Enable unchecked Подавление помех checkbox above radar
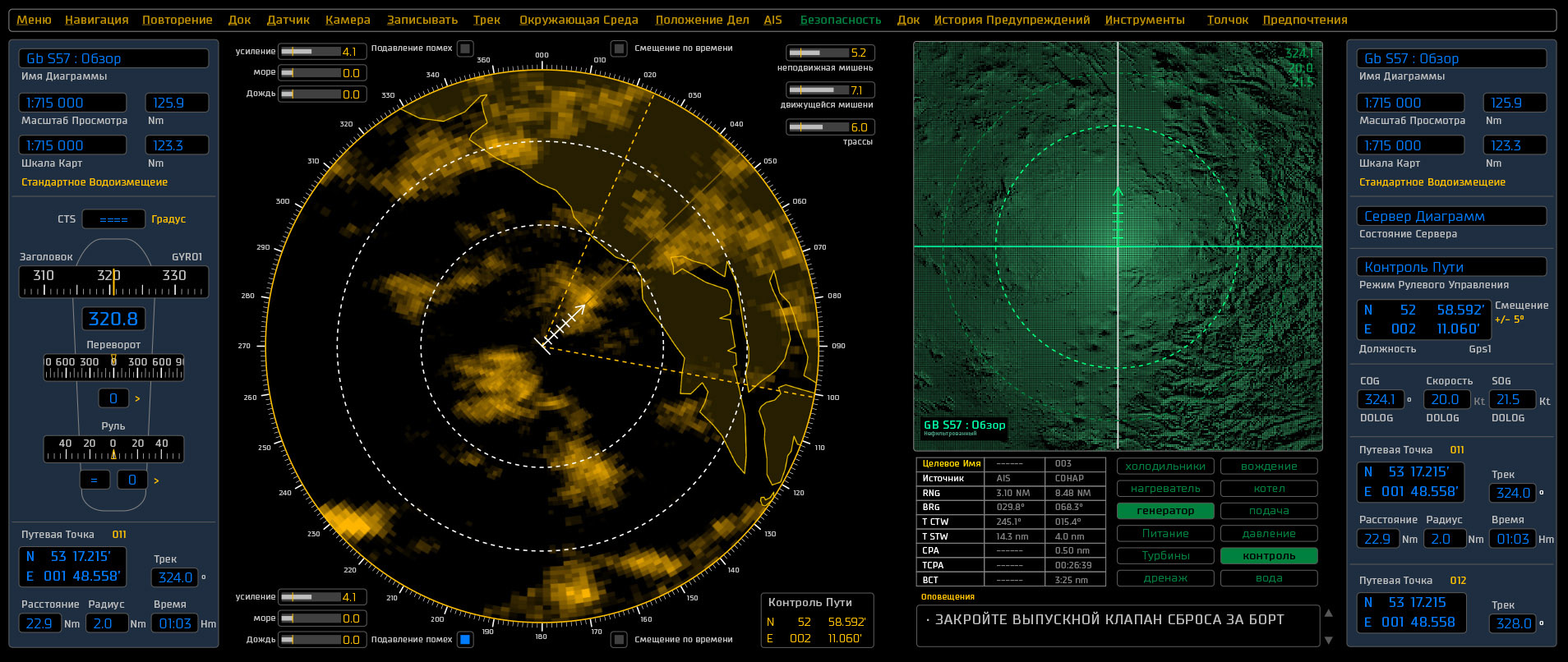The width and height of the screenshot is (1568, 662). 465,48
